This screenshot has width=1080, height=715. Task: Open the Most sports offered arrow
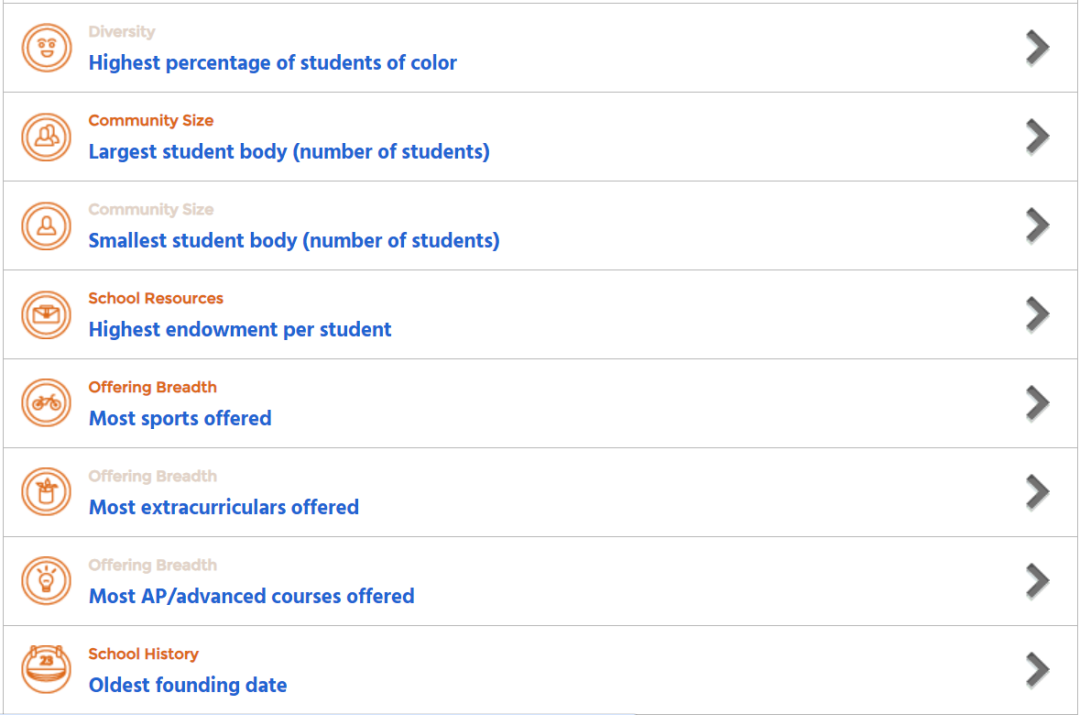pyautogui.click(x=1037, y=404)
